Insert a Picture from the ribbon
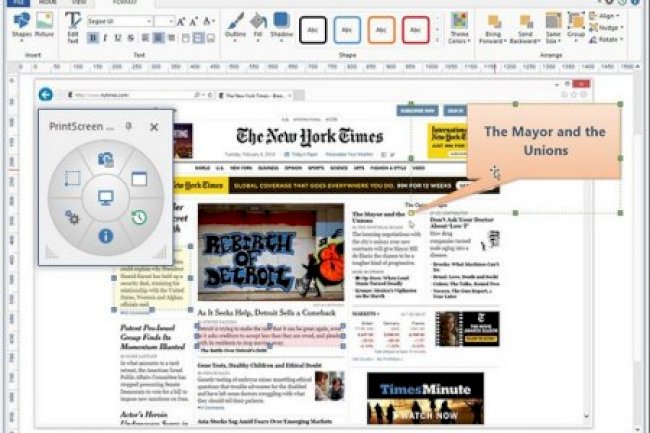 (x=44, y=25)
